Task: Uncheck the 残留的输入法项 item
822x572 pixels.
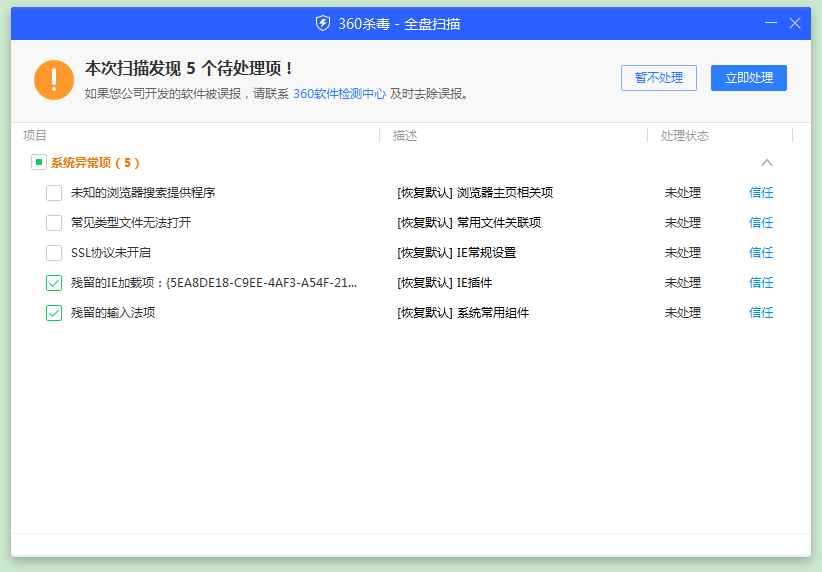Action: pos(54,313)
